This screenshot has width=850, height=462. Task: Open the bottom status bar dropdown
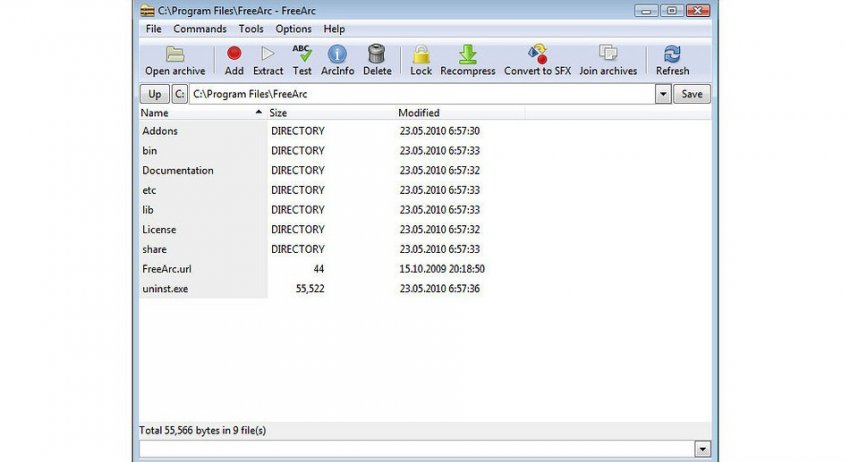pyautogui.click(x=702, y=450)
